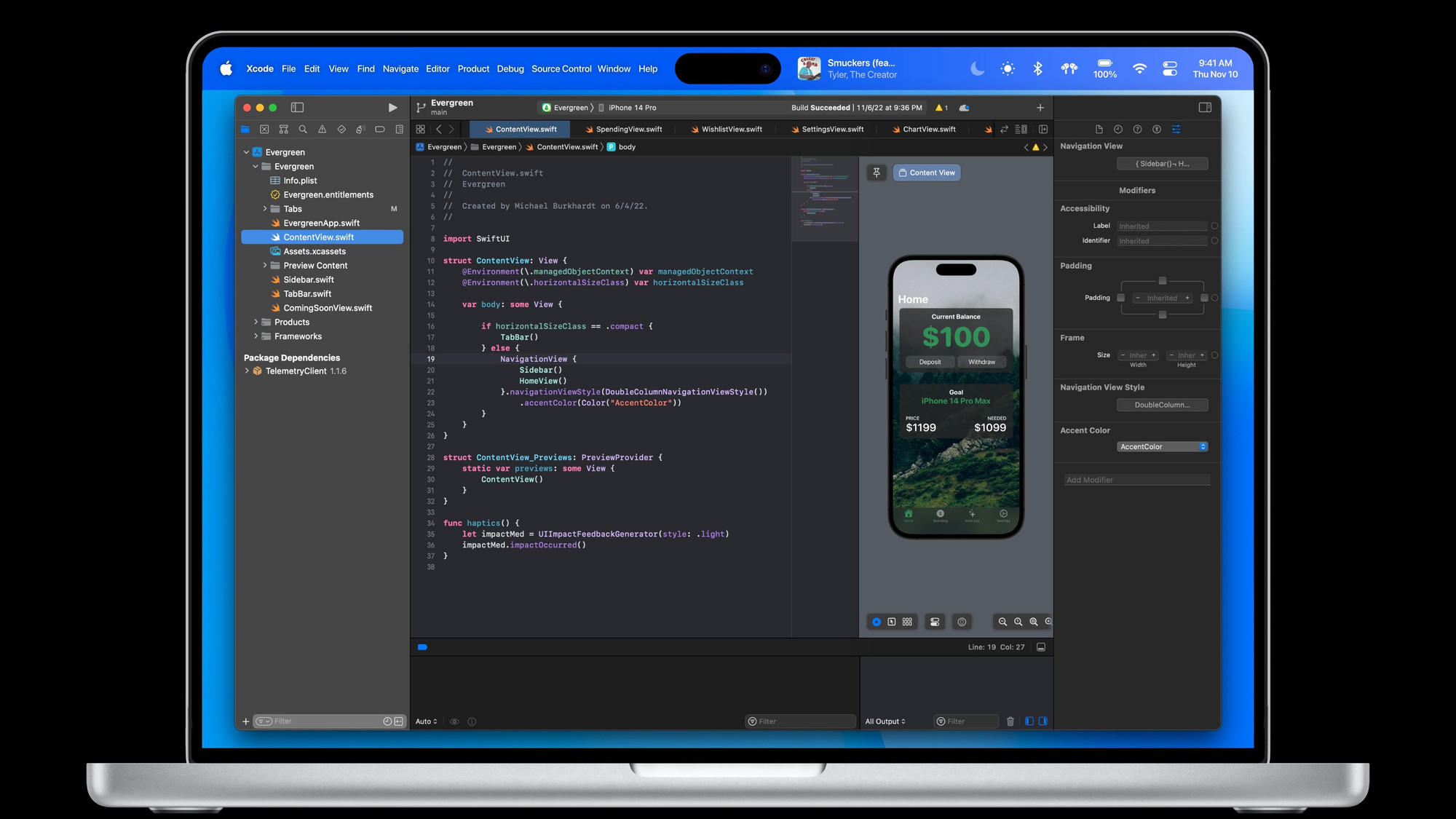Viewport: 1456px width, 819px height.
Task: Add an editor on the right
Action: [x=1043, y=130]
